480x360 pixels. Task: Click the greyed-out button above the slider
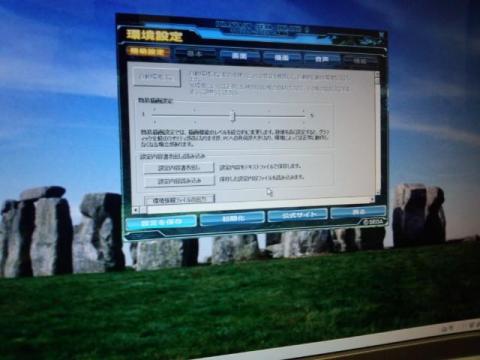pyautogui.click(x=157, y=77)
